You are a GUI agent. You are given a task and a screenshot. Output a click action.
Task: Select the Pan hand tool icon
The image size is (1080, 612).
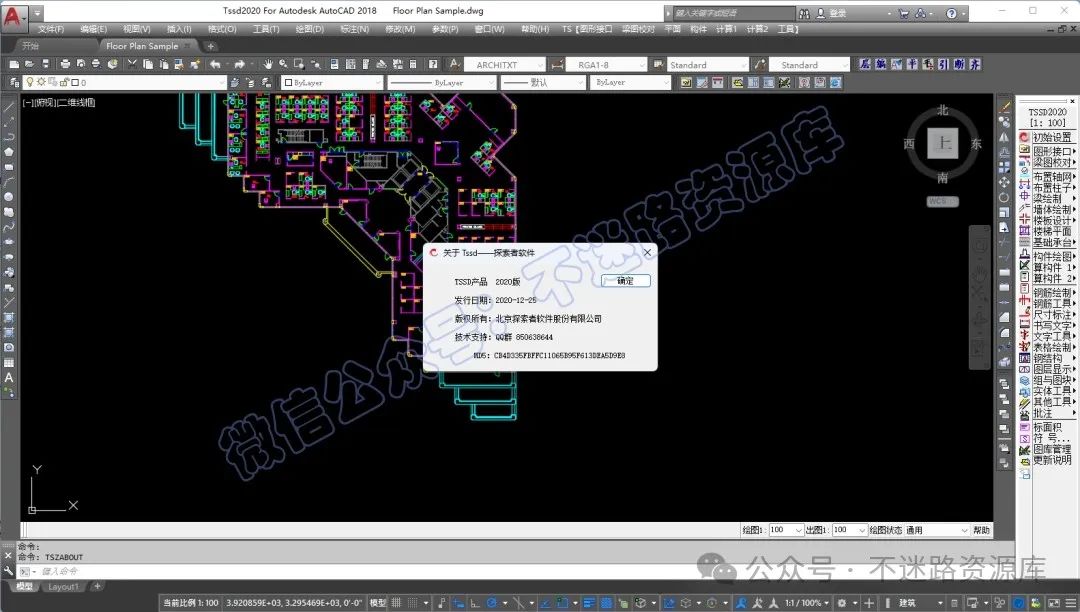coord(267,64)
